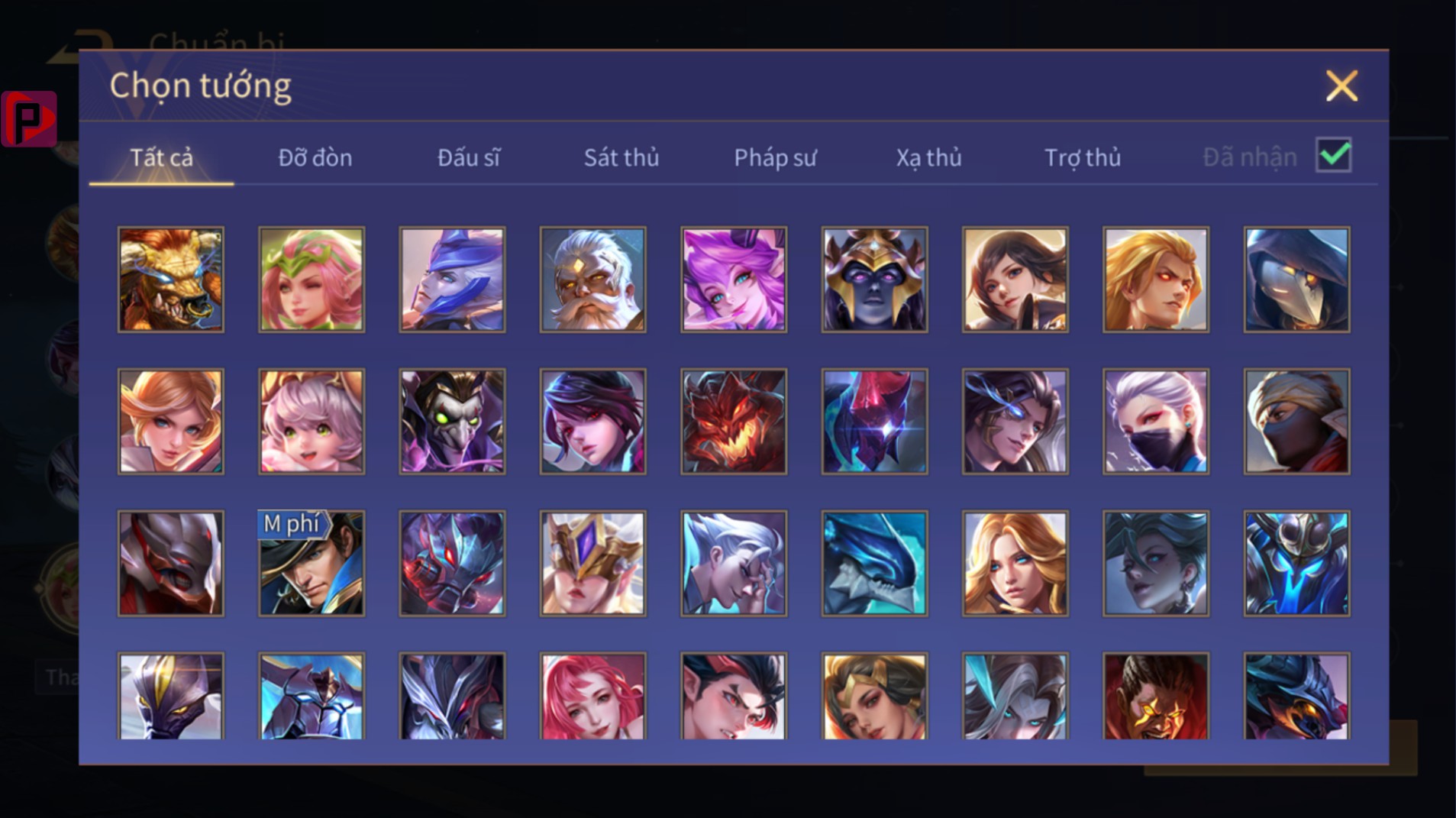1456x818 pixels.
Task: Select the green-eyed masked jester hero
Action: (x=452, y=422)
